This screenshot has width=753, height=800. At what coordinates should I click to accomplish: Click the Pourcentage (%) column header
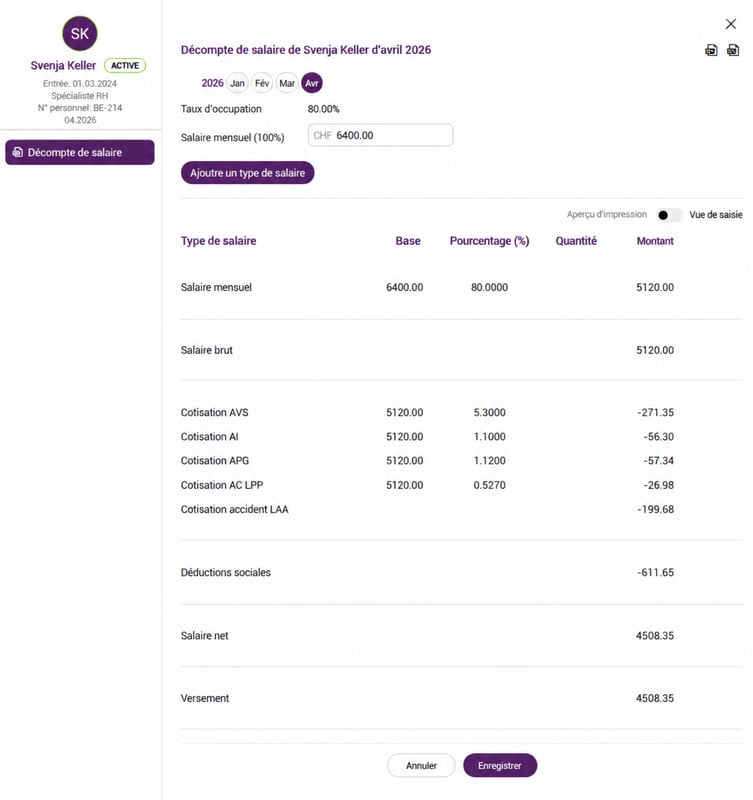(489, 241)
